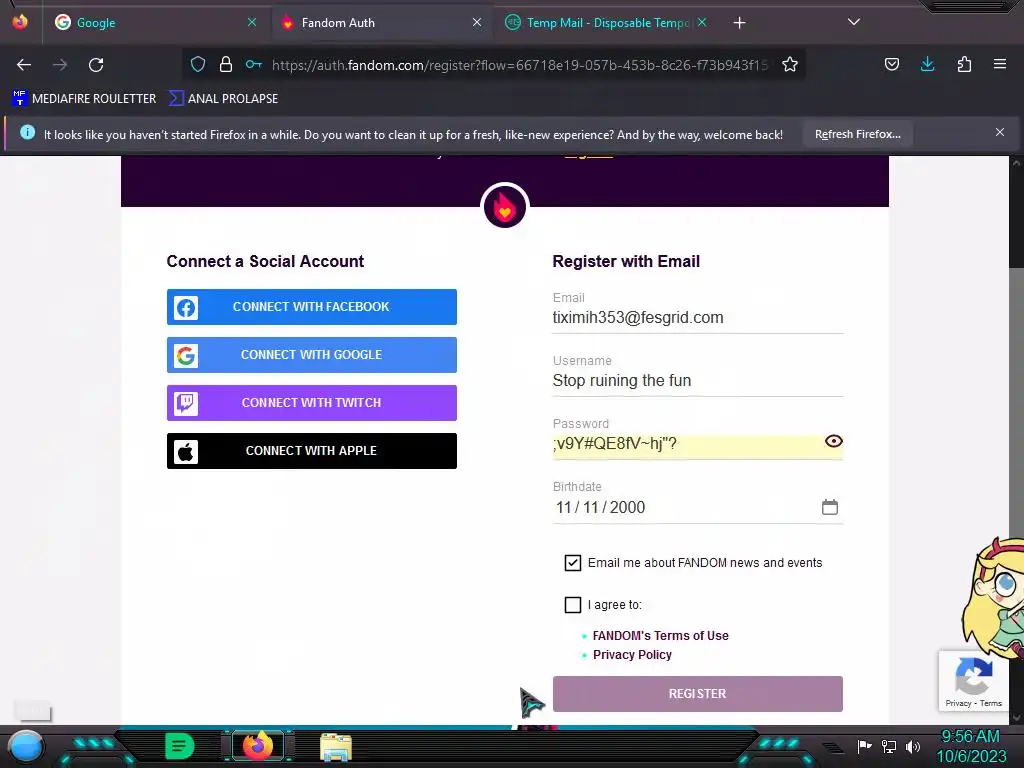The height and width of the screenshot is (768, 1024).
Task: Reload the current Fandom page
Action: [x=96, y=65]
